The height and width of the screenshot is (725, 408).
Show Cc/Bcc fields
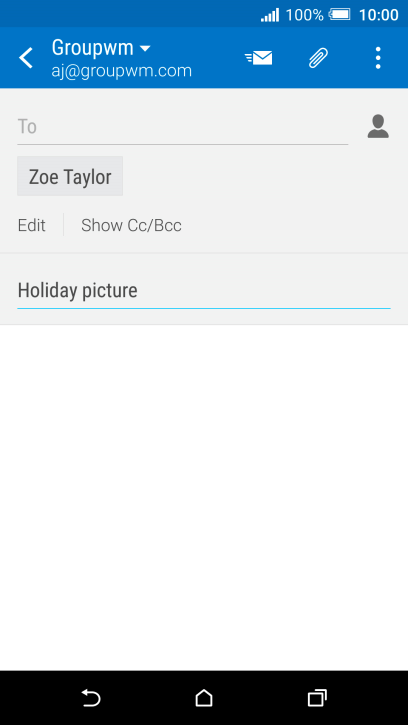[x=131, y=226]
